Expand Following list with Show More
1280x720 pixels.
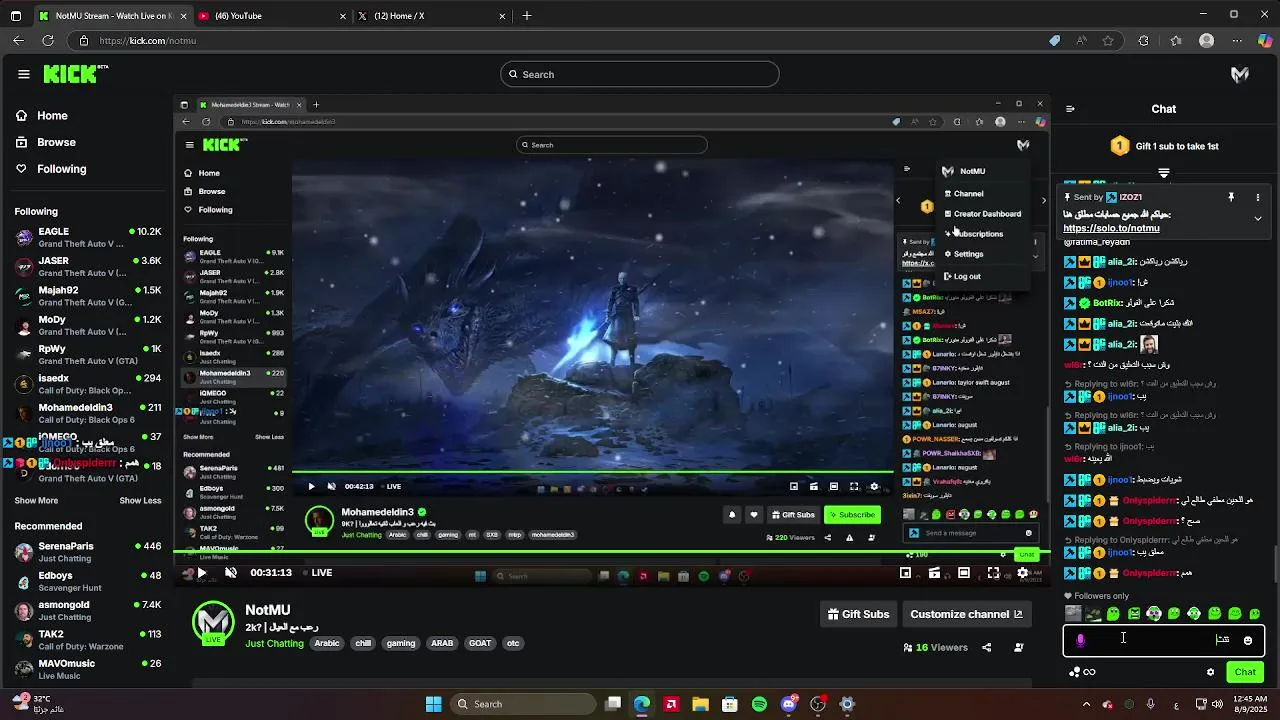36,501
